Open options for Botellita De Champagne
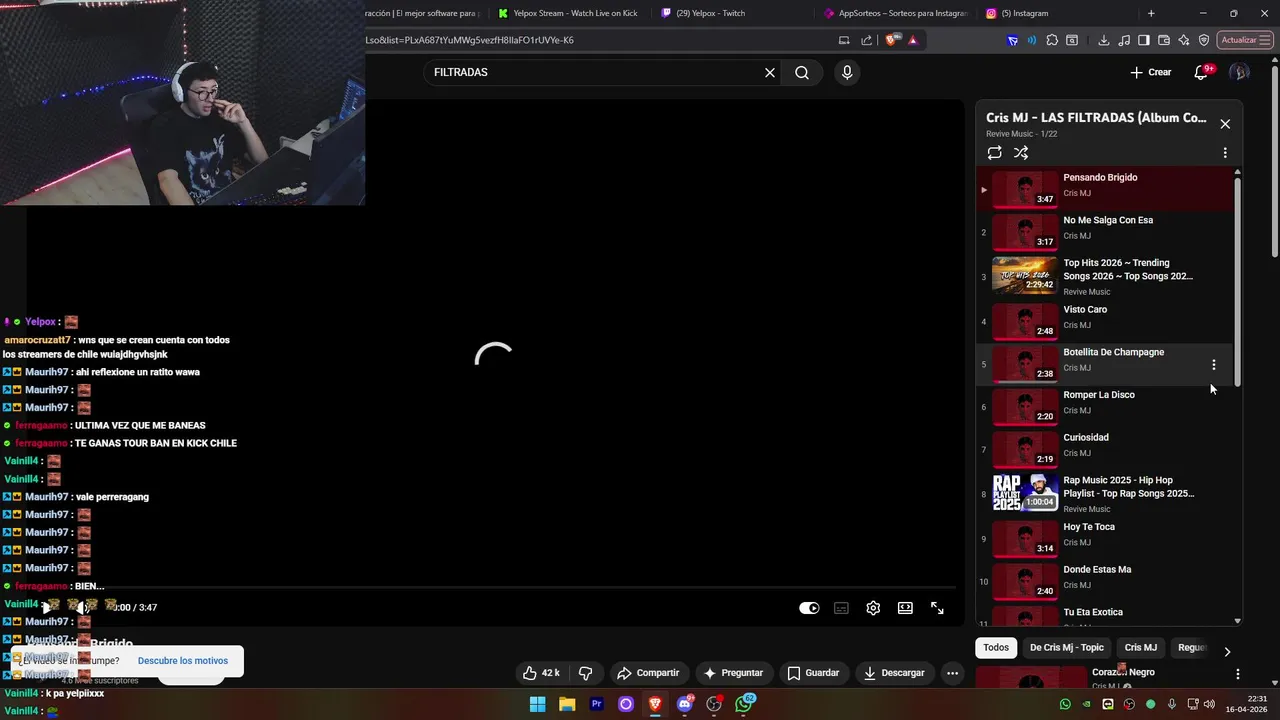Screen dimensions: 1280x720 pyautogui.click(x=1214, y=365)
